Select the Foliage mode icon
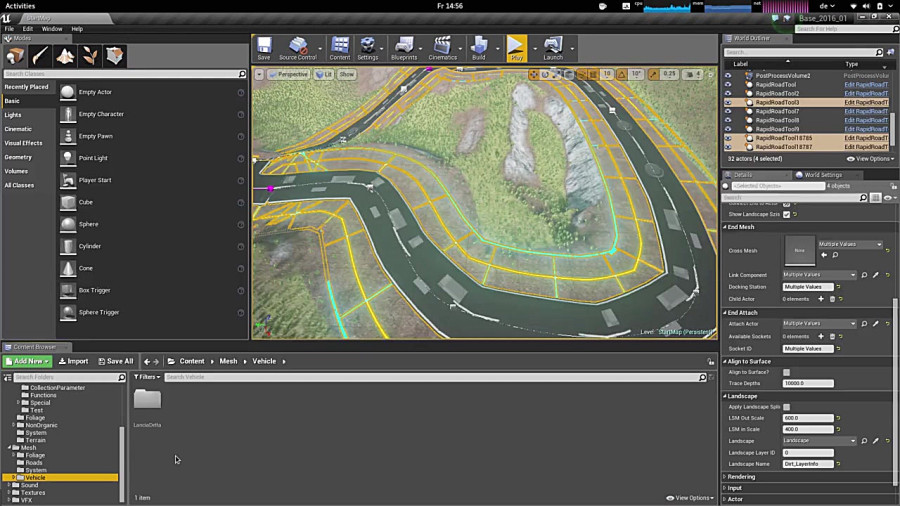 [90, 56]
